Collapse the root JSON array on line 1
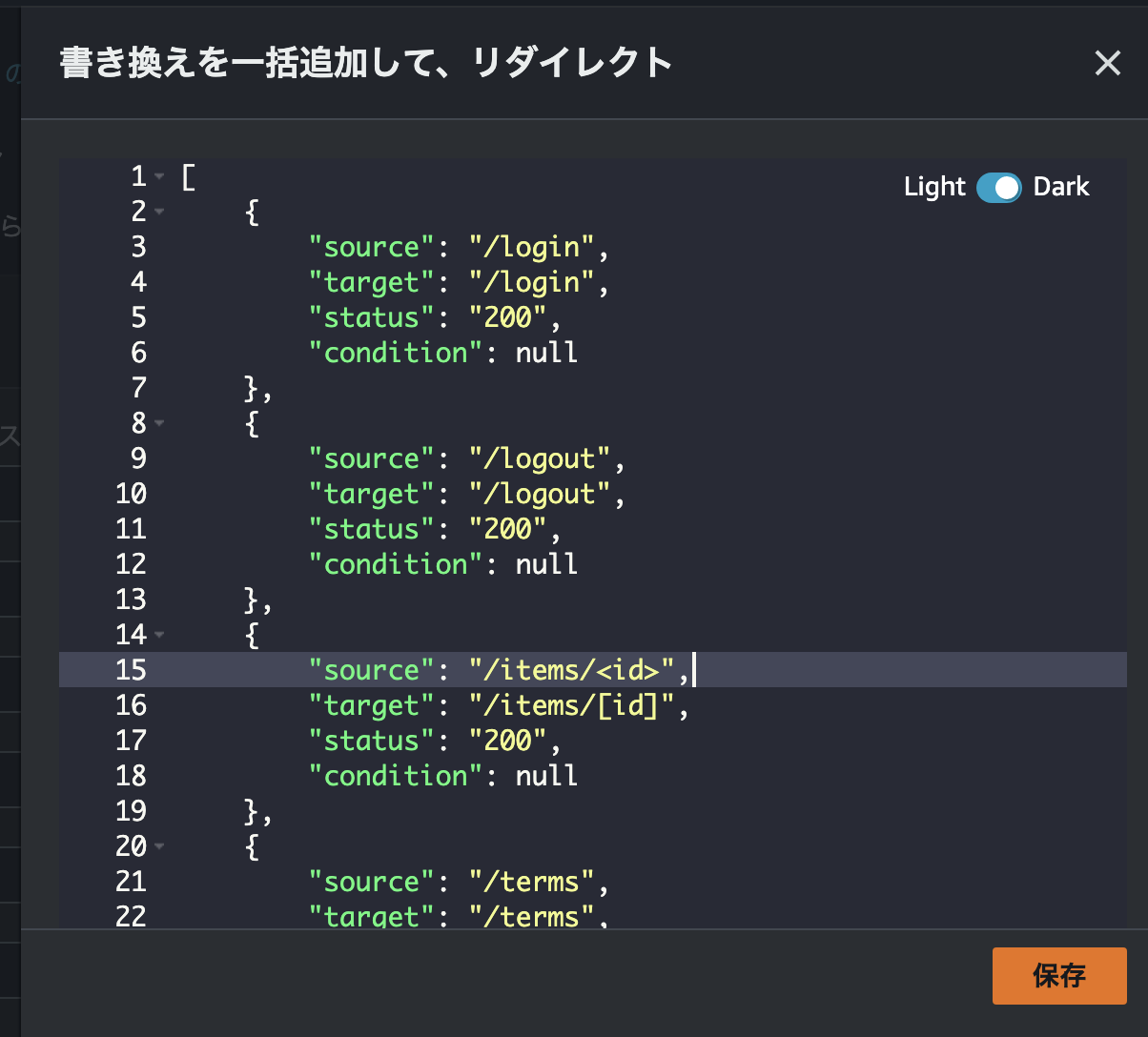The width and height of the screenshot is (1148, 1037). tap(162, 176)
